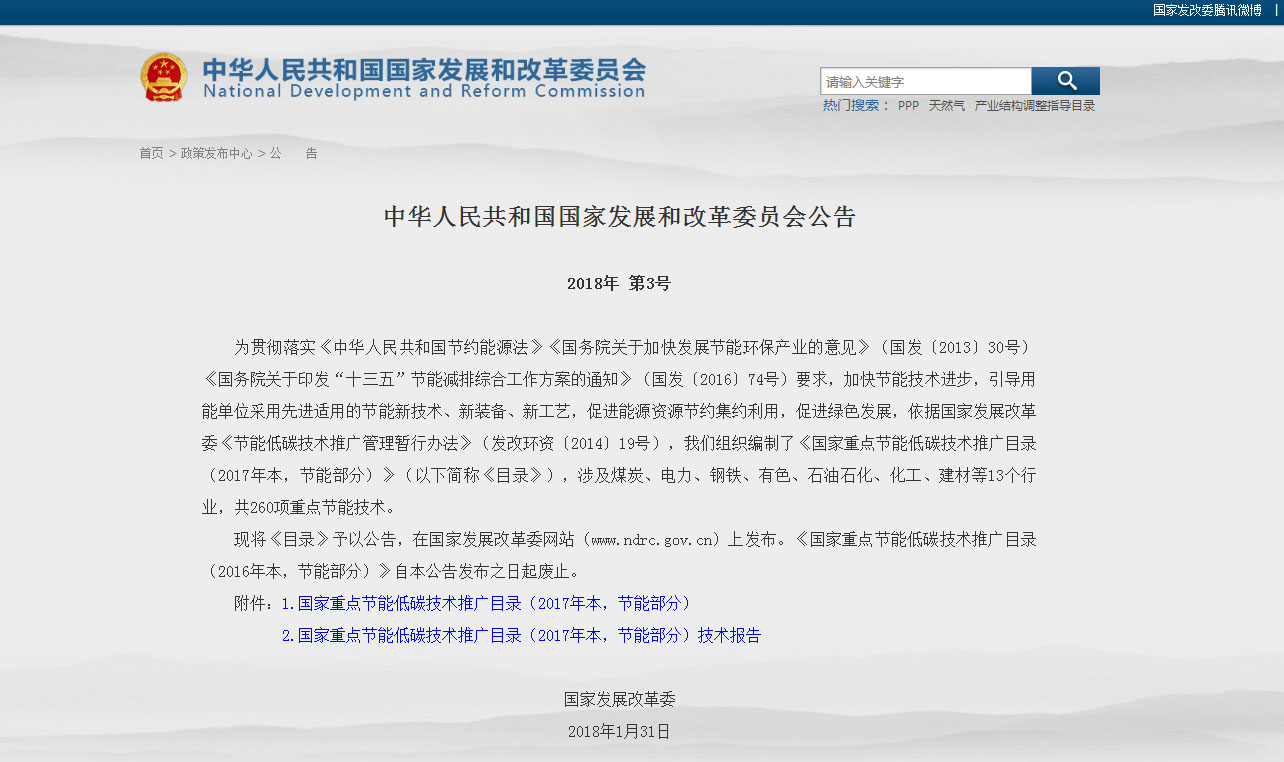Screen dimensions: 1284x762
Task: Click the English title National Development and Reform Commission
Action: coord(424,92)
